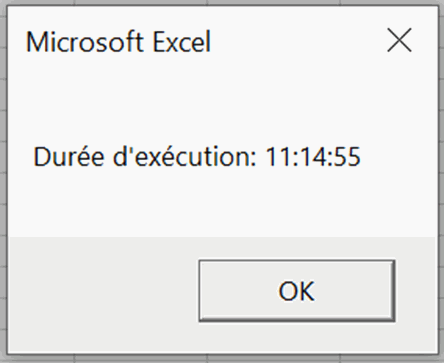The image size is (444, 363).
Task: Click the word Excel in the title
Action: (182, 42)
